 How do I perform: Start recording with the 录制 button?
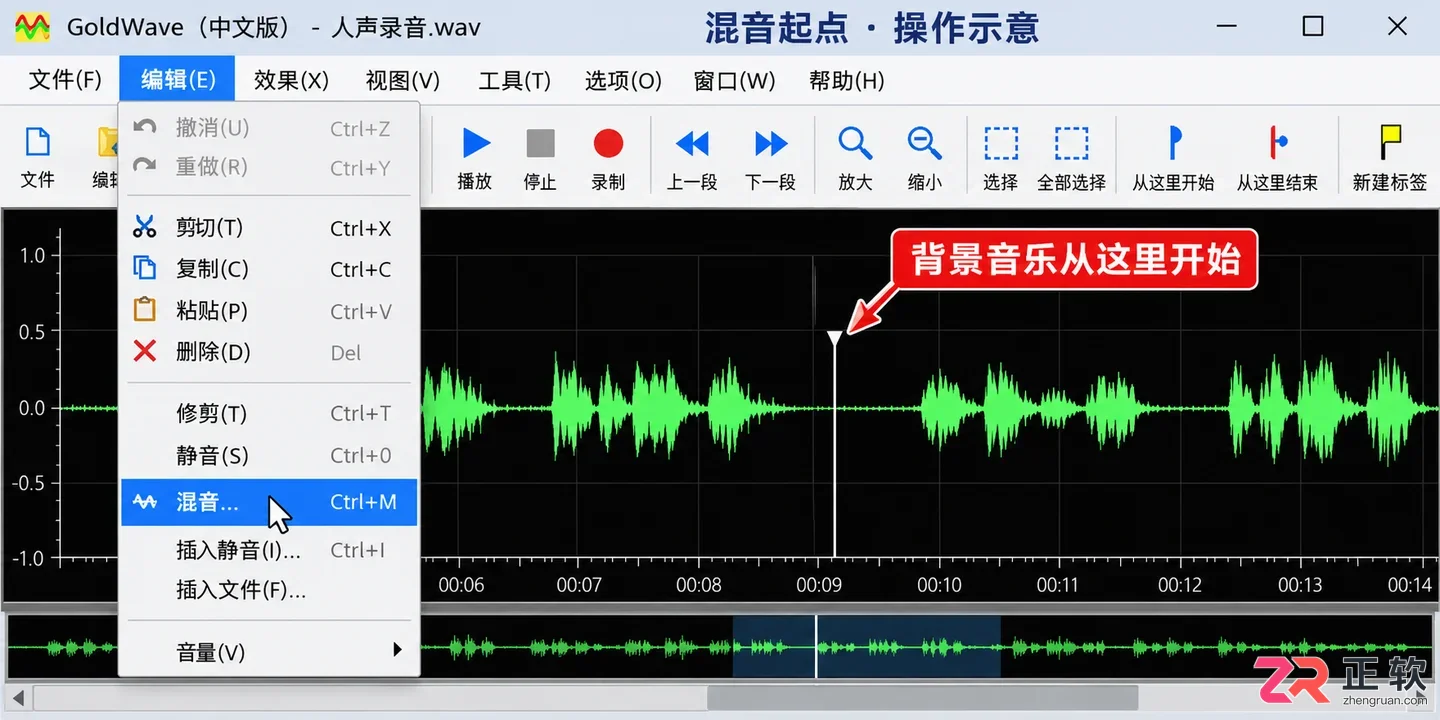[x=608, y=144]
